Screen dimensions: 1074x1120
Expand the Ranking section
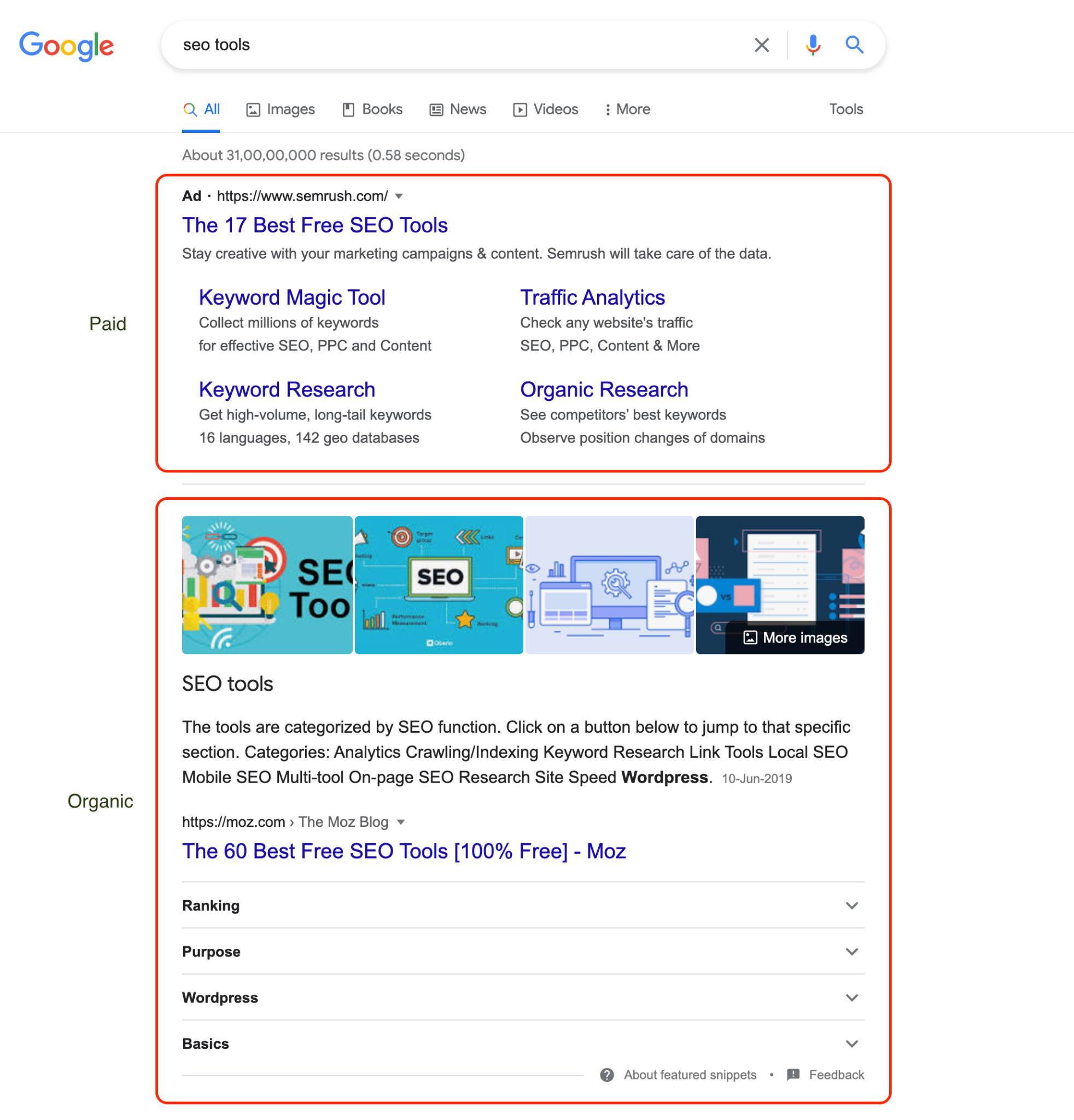click(x=851, y=905)
